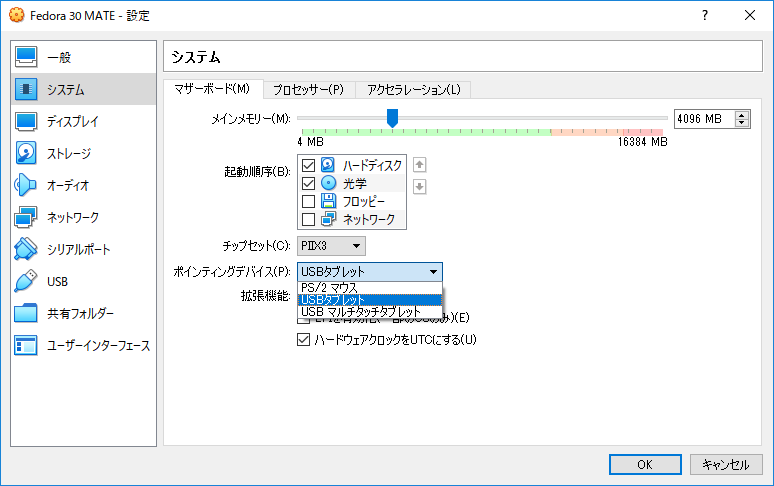Open ストレージ disk icon
The image size is (774, 486).
(26, 153)
